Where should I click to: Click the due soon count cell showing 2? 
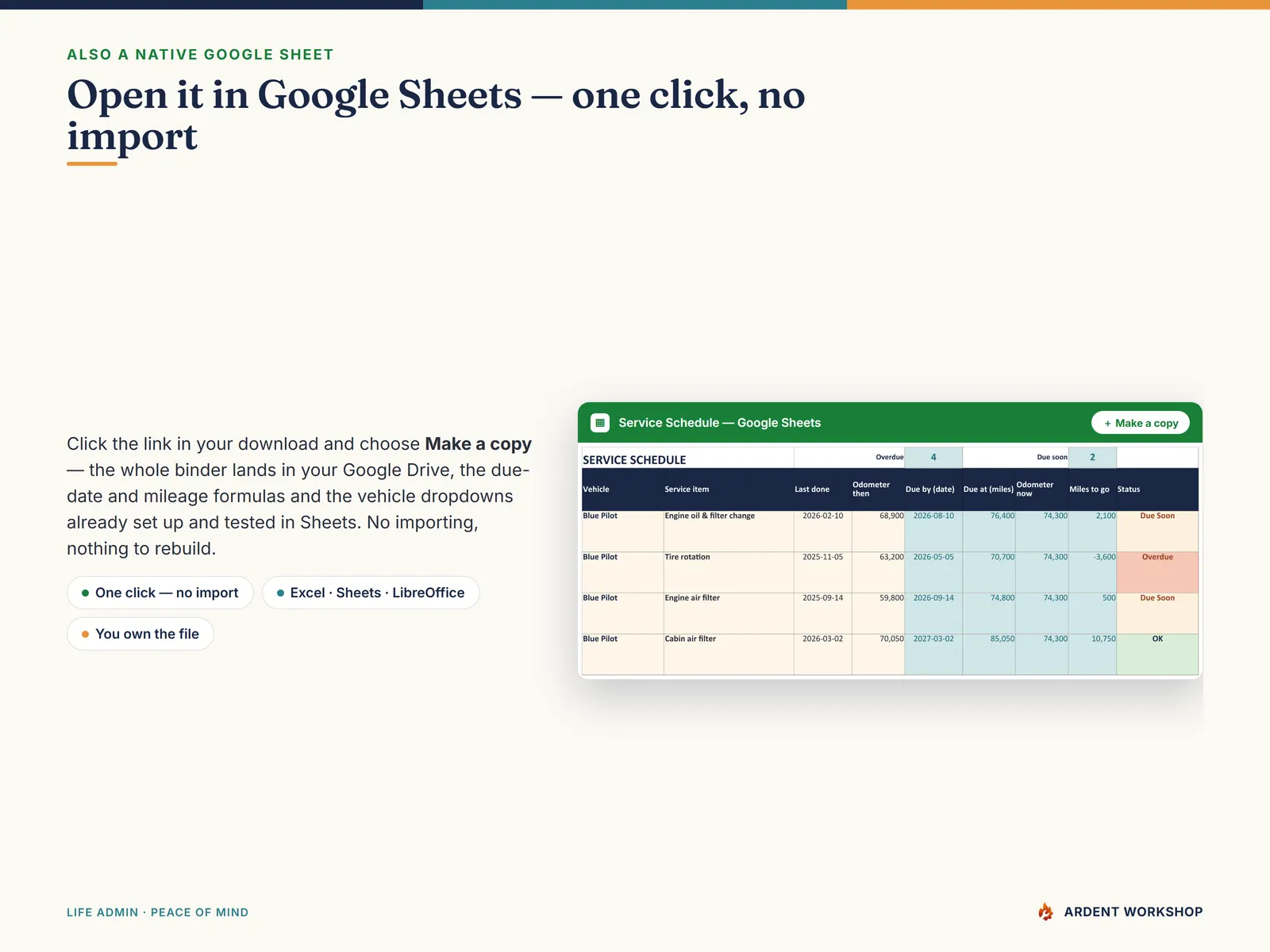pyautogui.click(x=1092, y=457)
